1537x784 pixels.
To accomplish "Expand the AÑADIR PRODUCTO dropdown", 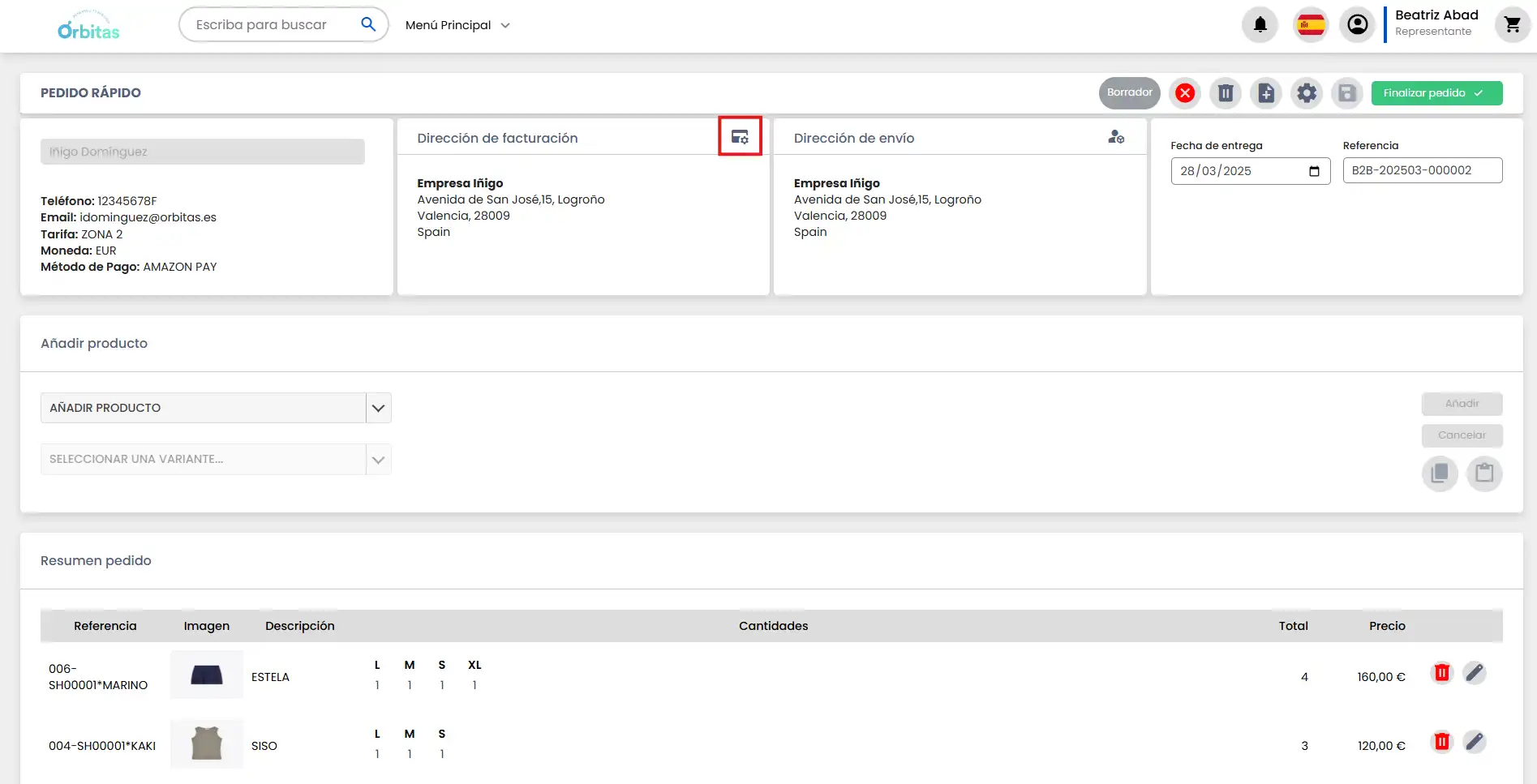I will point(378,408).
